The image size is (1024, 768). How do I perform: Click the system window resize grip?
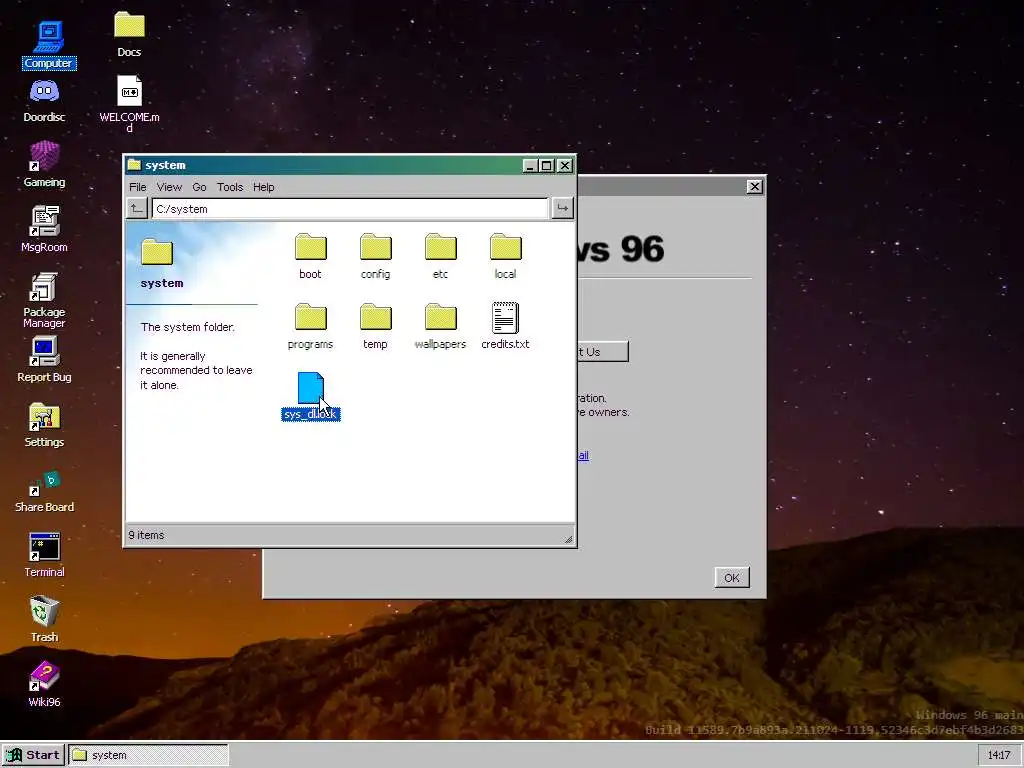(568, 538)
